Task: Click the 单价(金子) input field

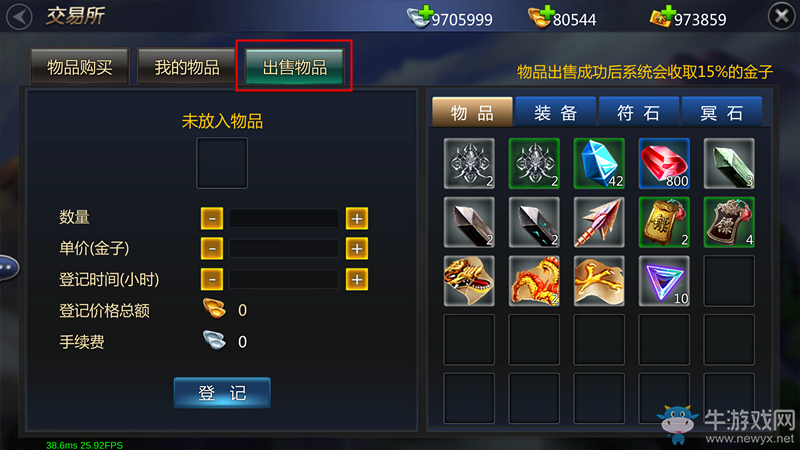Action: pos(284,249)
